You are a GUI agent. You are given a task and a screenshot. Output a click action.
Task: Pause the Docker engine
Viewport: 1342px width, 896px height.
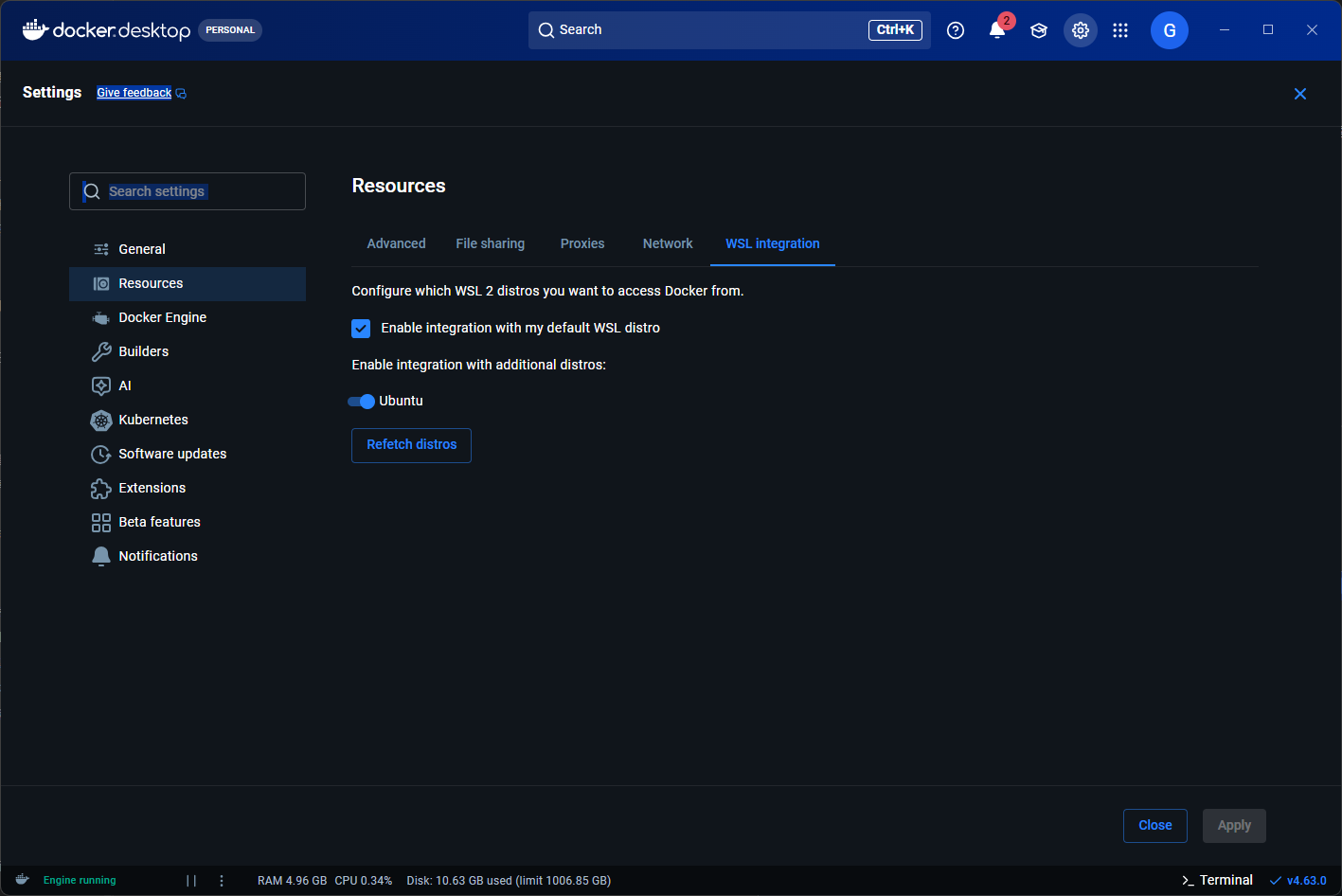[x=191, y=881]
